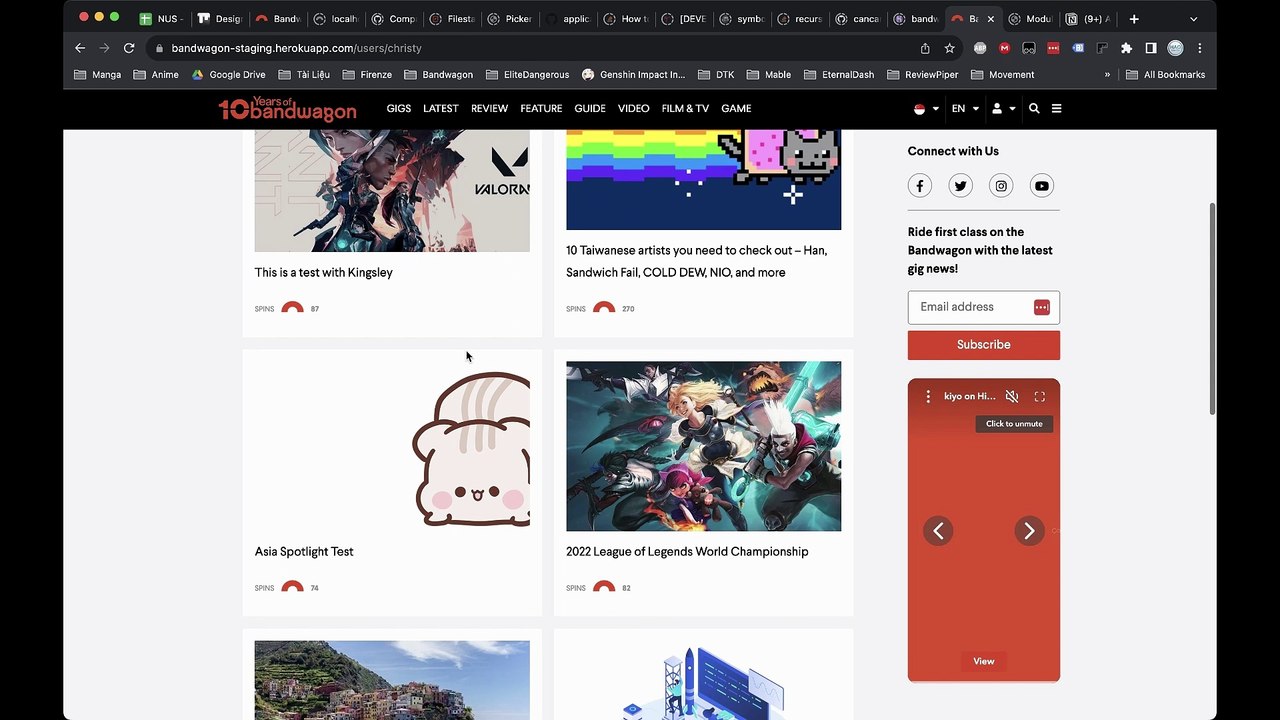Open the country flag dropdown
Image resolution: width=1280 pixels, height=720 pixels.
point(927,109)
